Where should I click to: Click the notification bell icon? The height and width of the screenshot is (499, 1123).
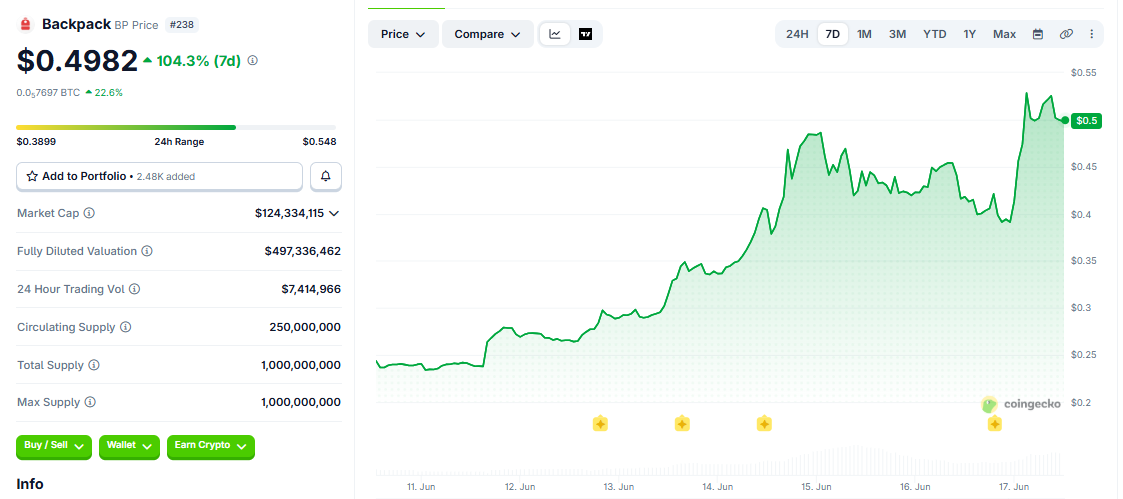click(326, 176)
